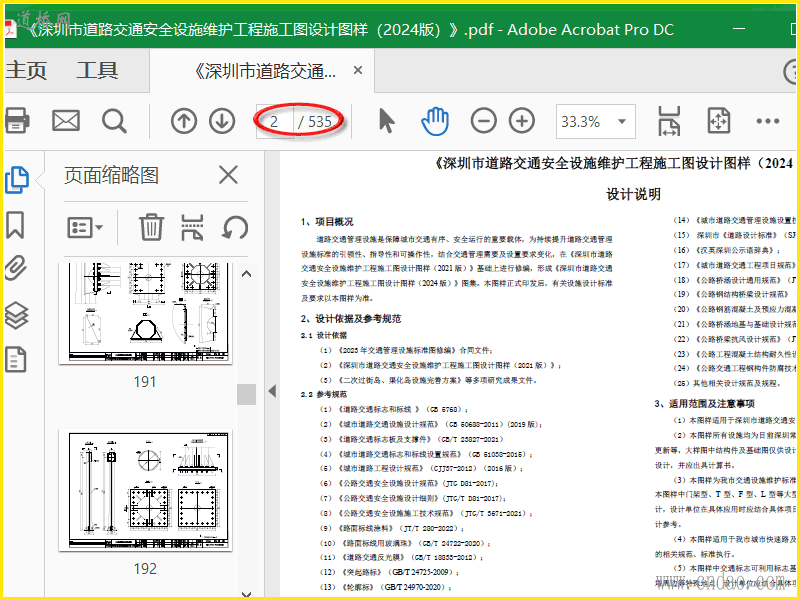The width and height of the screenshot is (800, 600).
Task: Click the fit width scrolling icon
Action: (x=669, y=121)
